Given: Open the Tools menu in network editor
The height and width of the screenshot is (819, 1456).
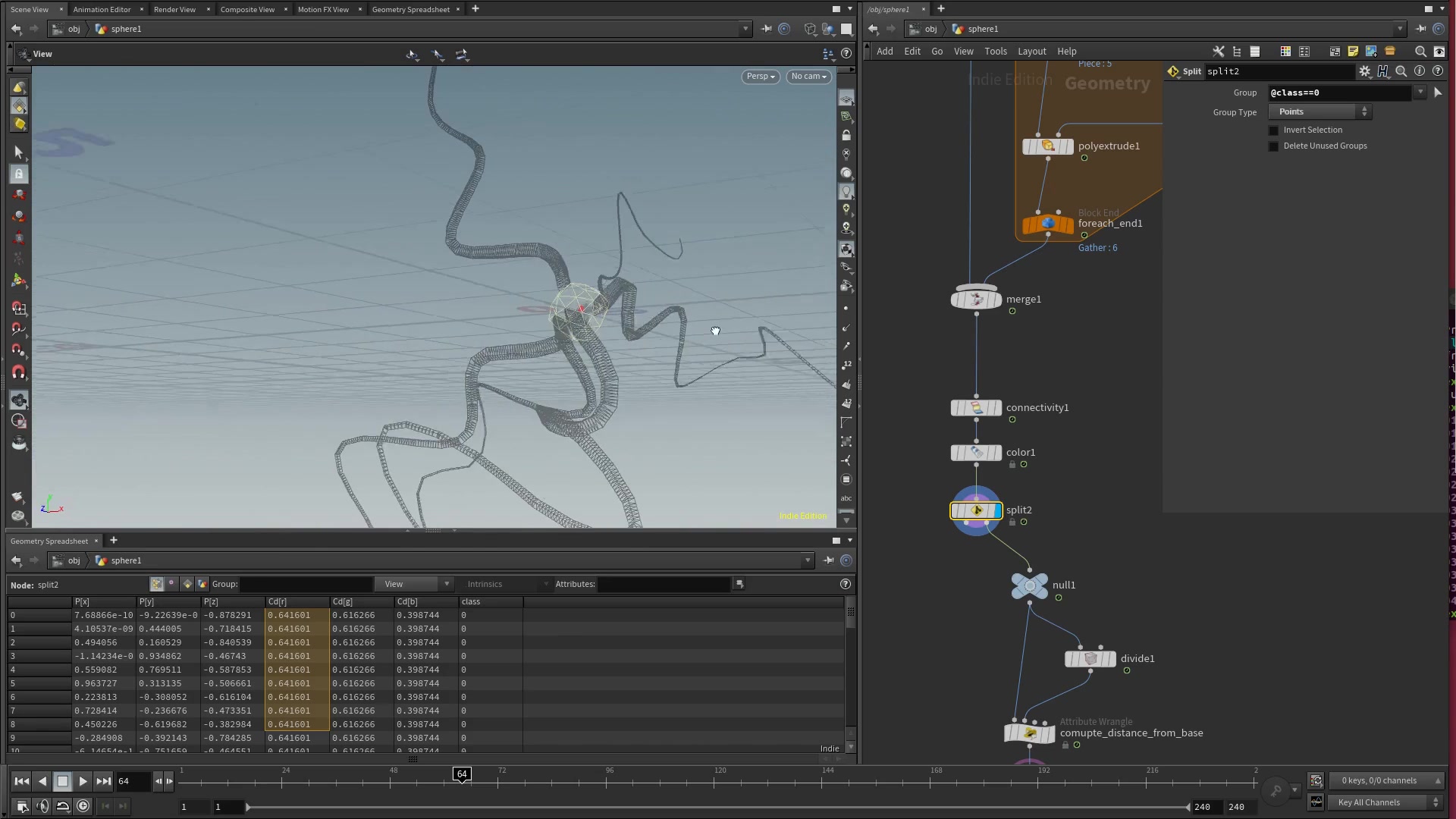Looking at the screenshot, I should click(995, 52).
